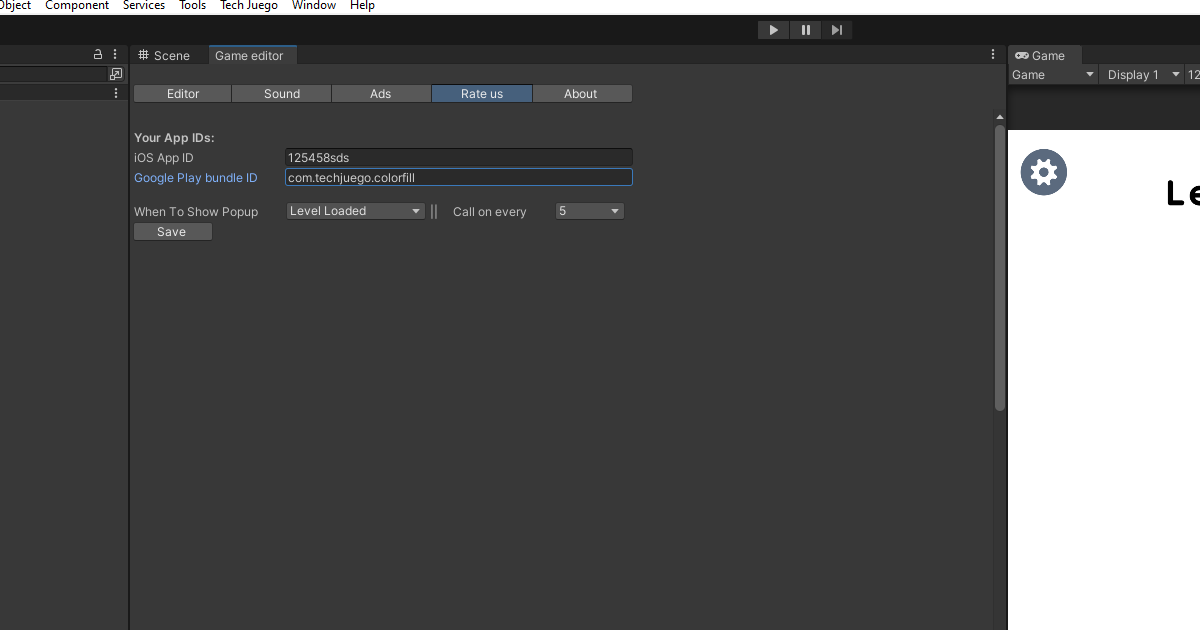
Task: Click the search-by-type icon in left panel
Action: [116, 74]
